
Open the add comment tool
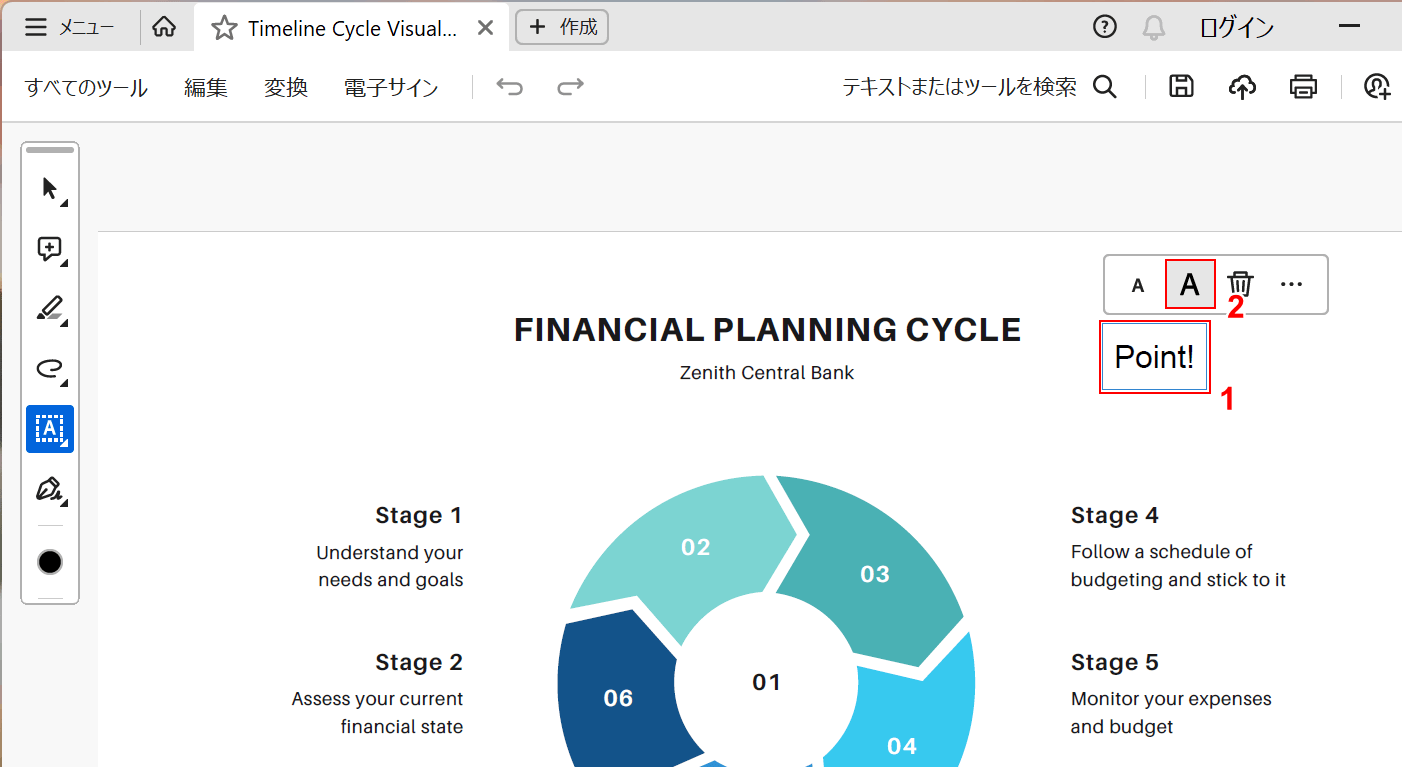50,249
